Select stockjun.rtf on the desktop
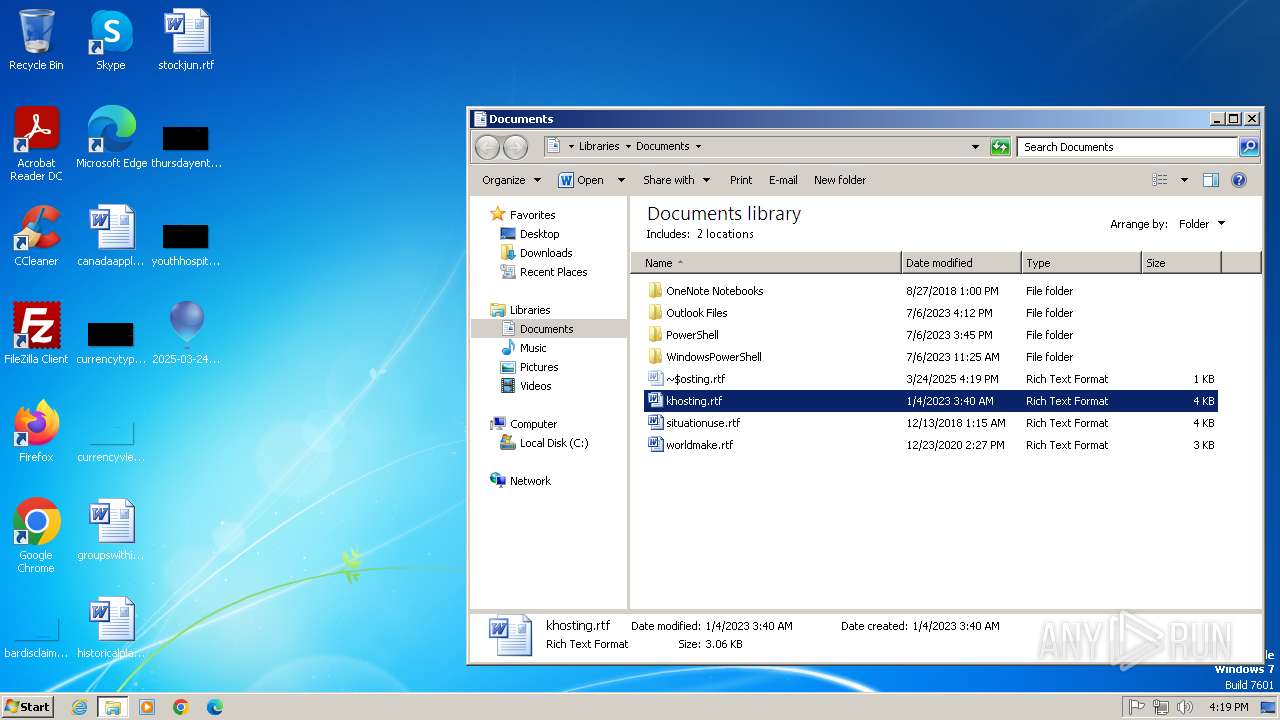 point(186,41)
